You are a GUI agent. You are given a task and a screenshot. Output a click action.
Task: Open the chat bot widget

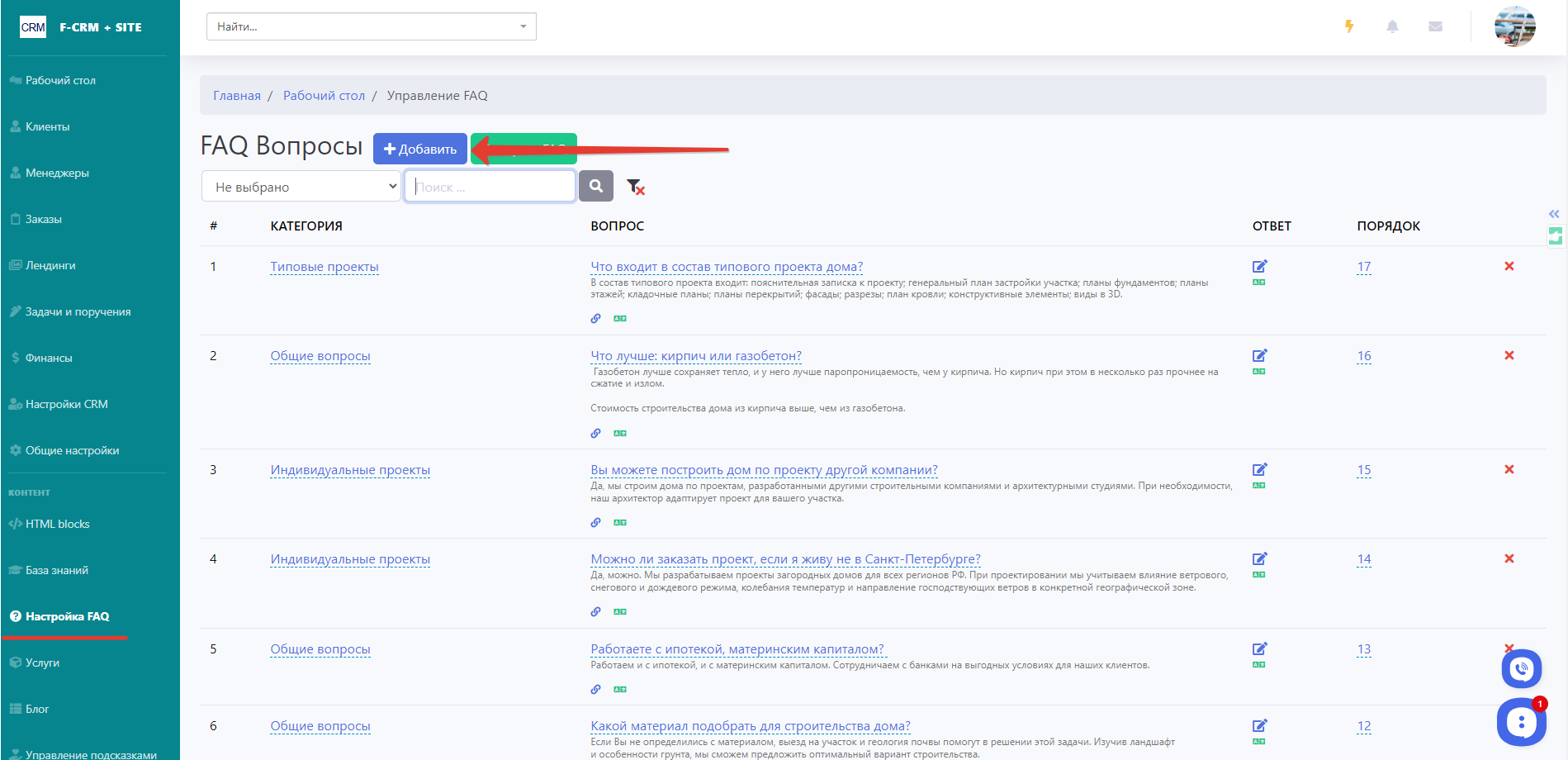(x=1521, y=722)
